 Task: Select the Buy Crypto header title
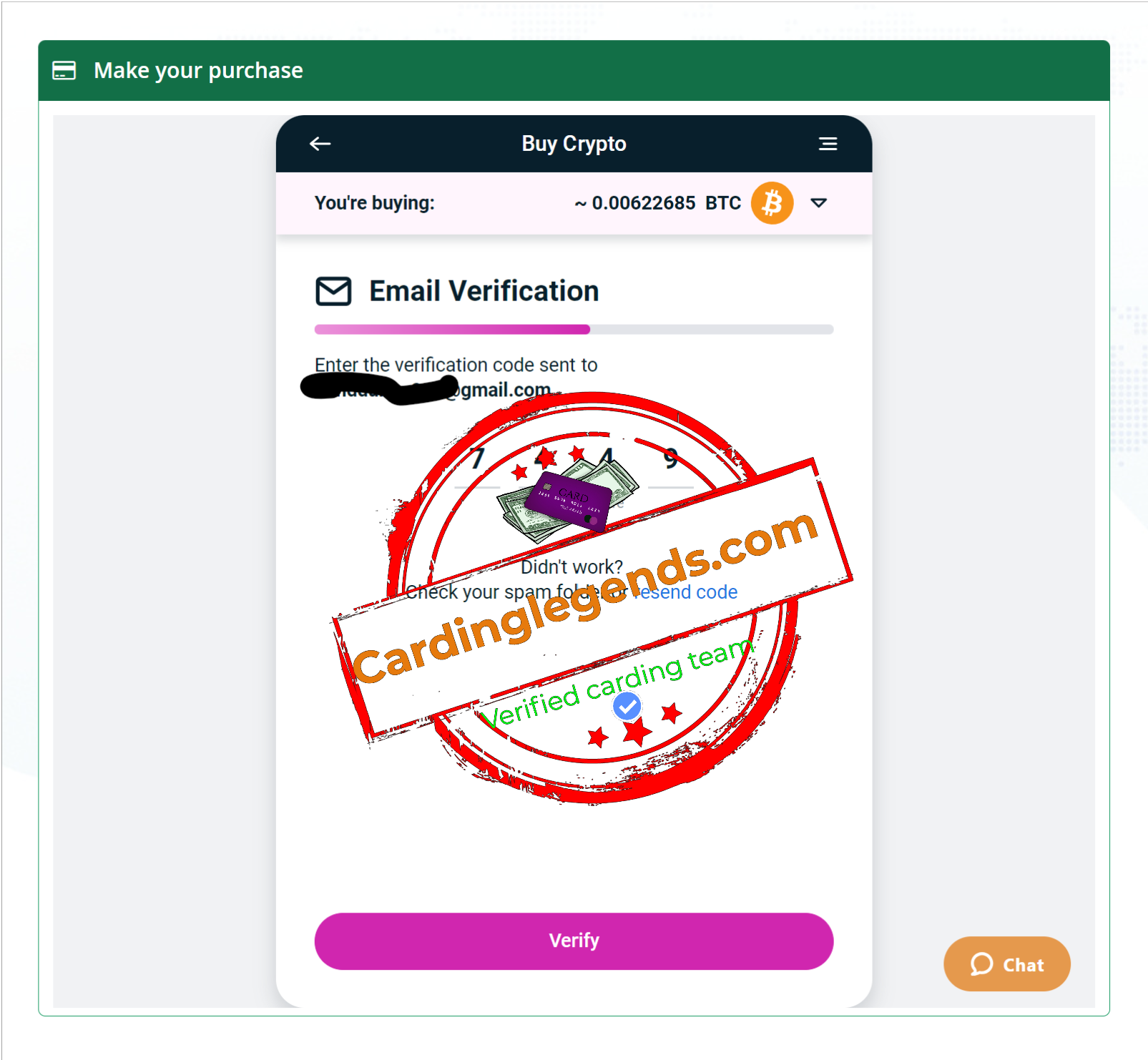click(574, 144)
